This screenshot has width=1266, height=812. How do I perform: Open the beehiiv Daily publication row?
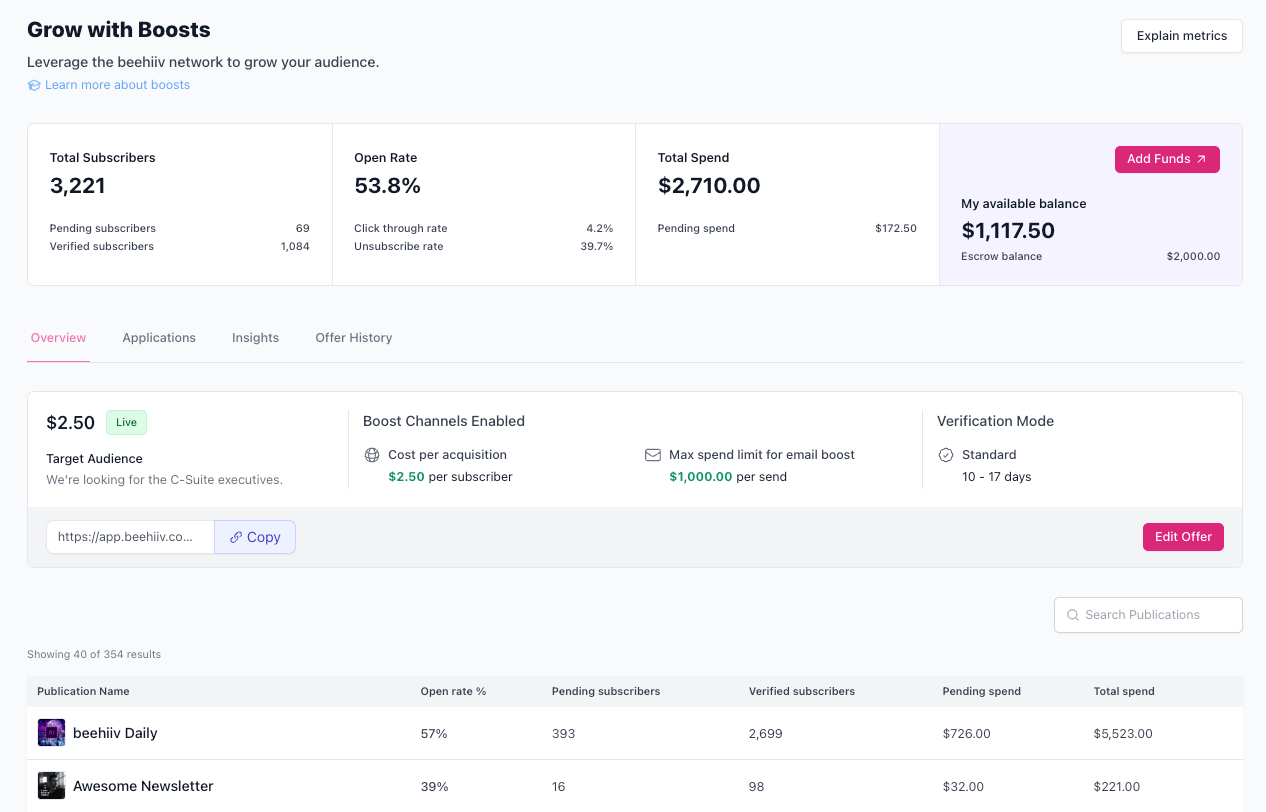[635, 733]
